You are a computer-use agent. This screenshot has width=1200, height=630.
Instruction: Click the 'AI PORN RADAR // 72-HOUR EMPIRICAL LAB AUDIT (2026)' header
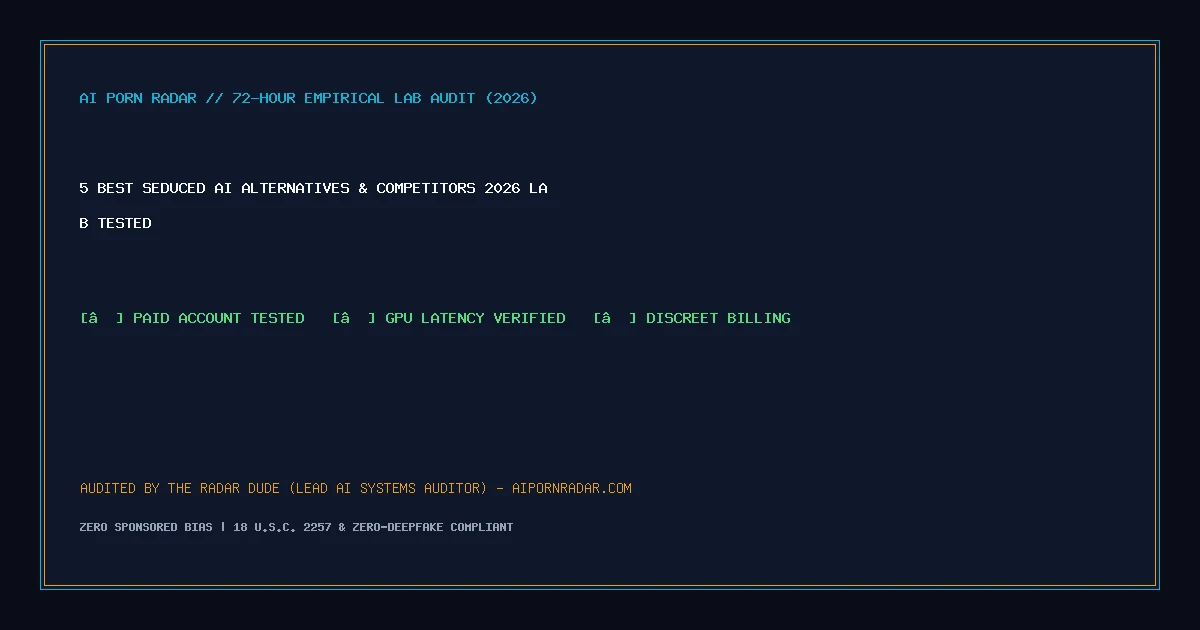[x=308, y=98]
